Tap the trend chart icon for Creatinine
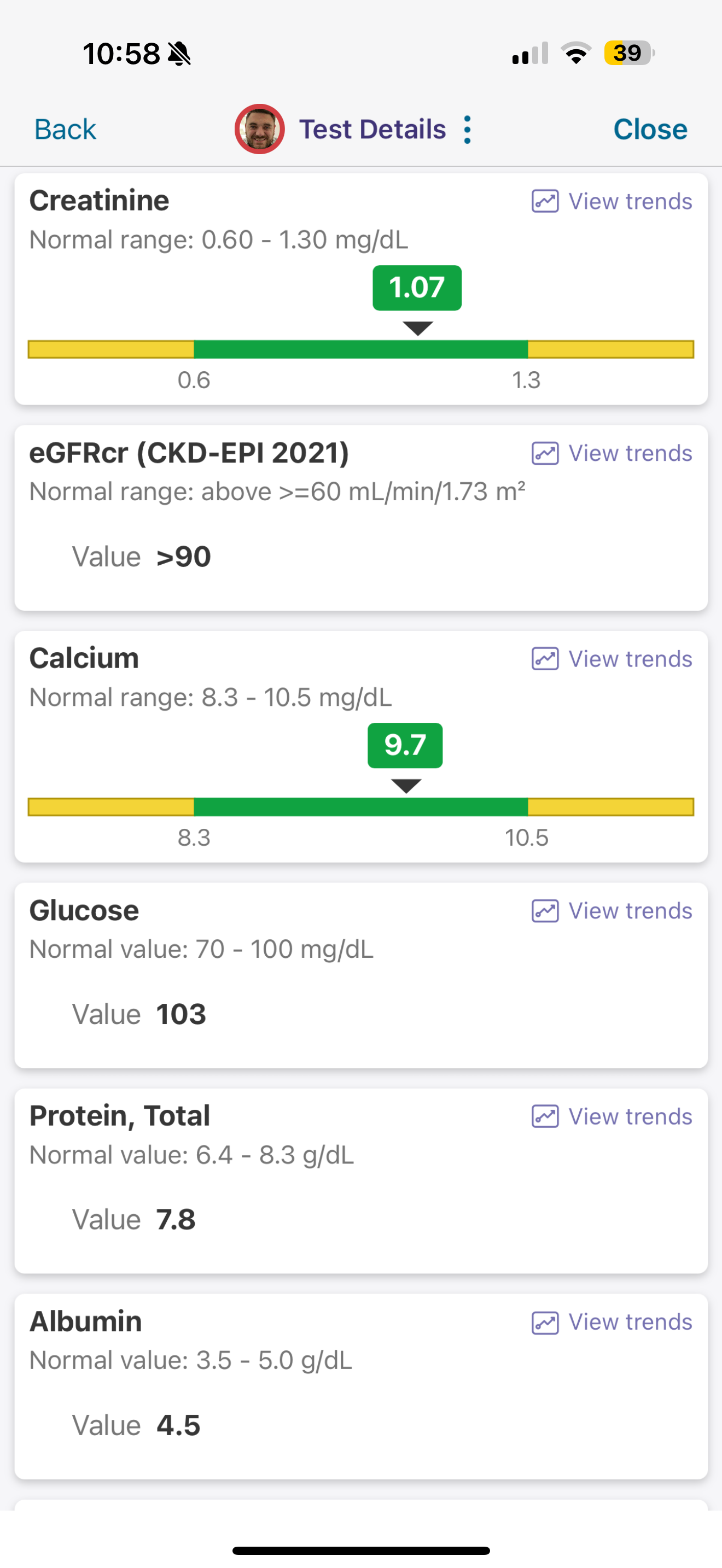722x1568 pixels. [545, 201]
